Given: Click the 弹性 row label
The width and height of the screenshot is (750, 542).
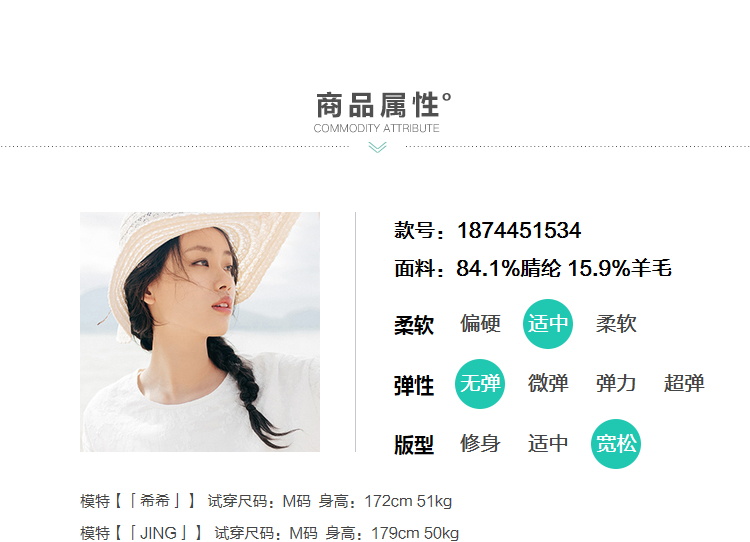Looking at the screenshot, I should click(414, 386).
